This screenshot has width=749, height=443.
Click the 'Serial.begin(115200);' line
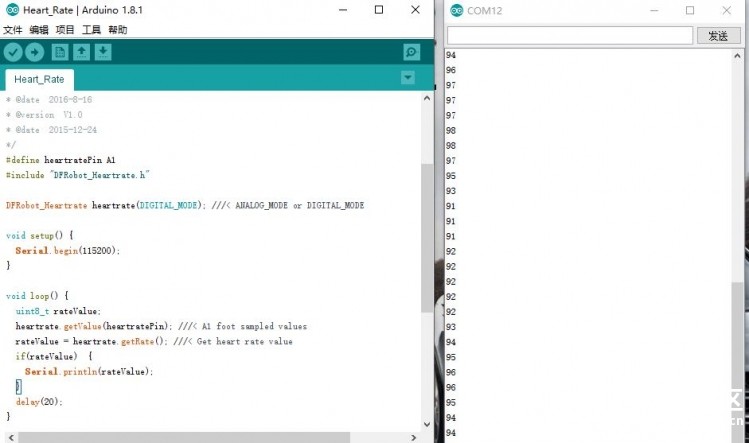(67, 251)
